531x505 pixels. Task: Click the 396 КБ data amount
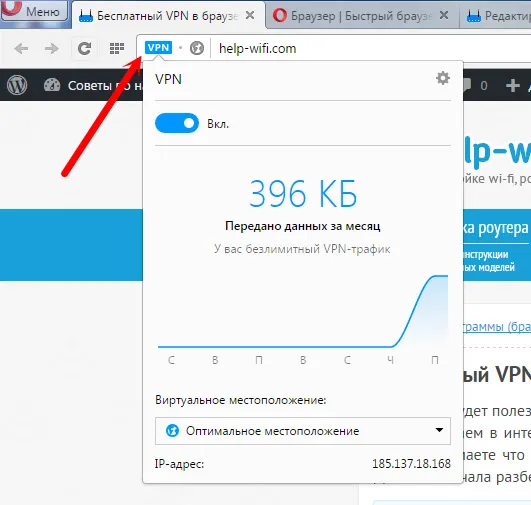303,193
